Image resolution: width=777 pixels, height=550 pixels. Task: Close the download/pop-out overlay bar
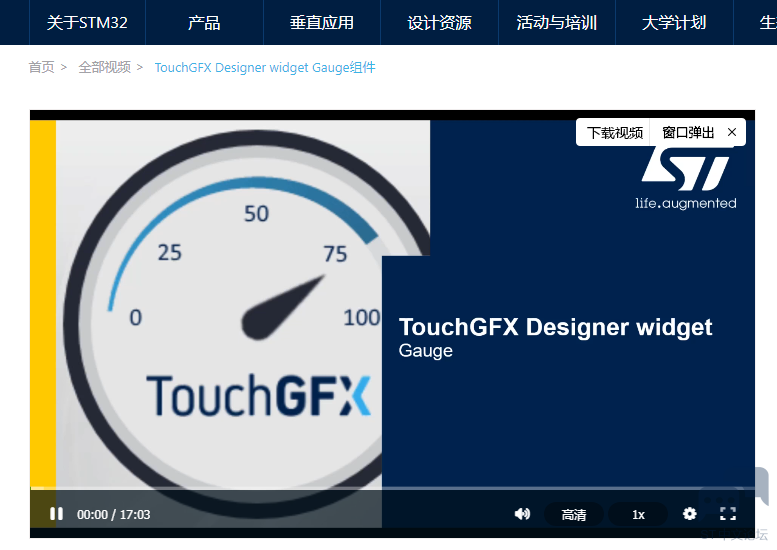732,132
